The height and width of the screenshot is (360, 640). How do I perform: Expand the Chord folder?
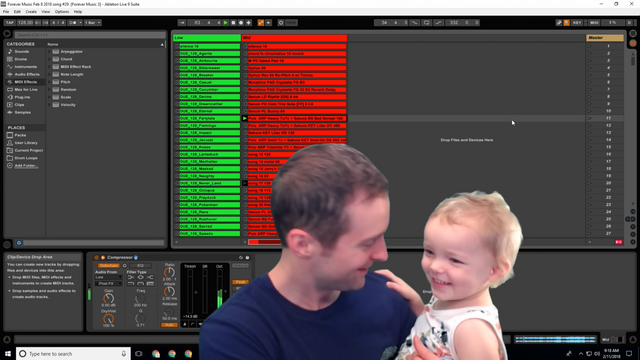[x=49, y=59]
